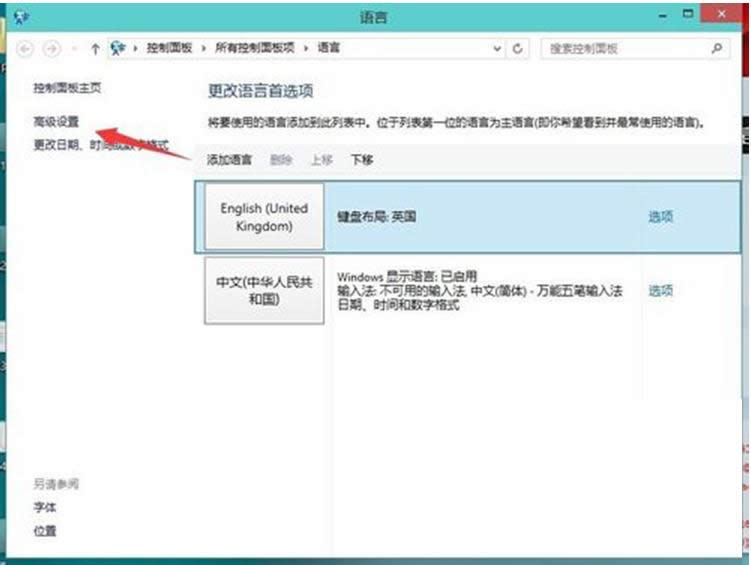Select English (United Kingdom) language tile

click(264, 217)
